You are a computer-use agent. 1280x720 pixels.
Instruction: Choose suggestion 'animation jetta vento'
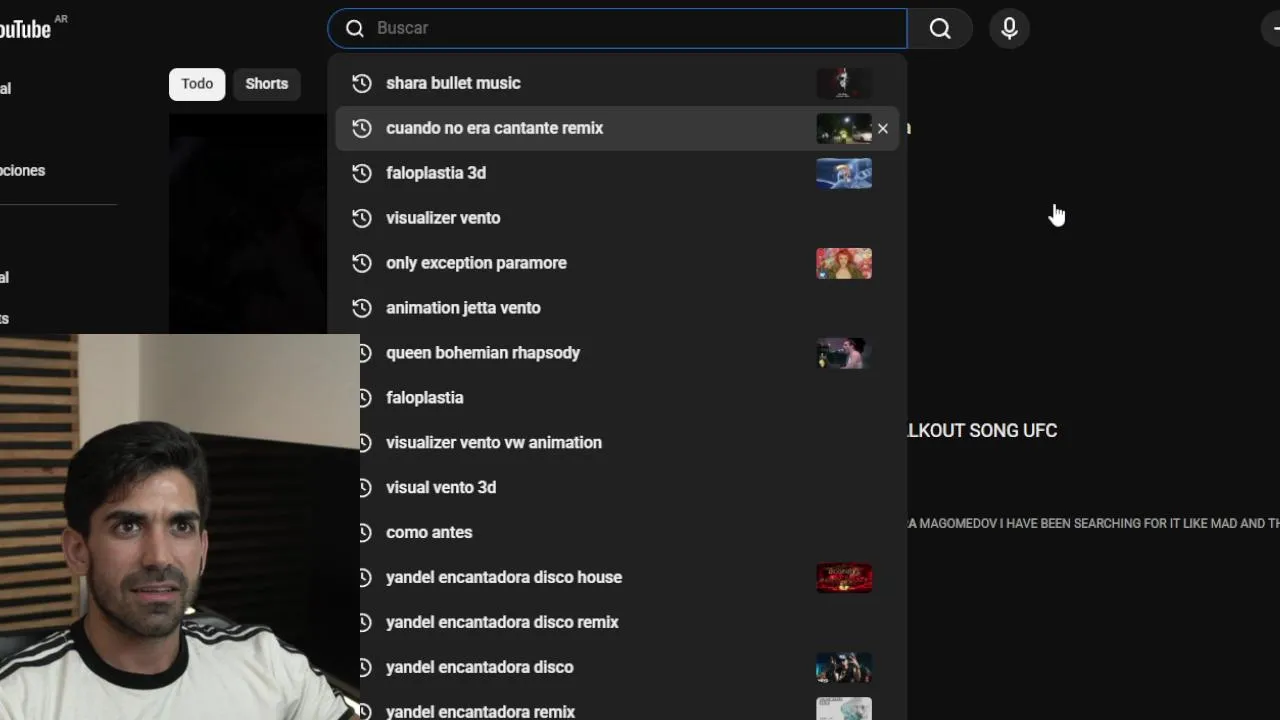pyautogui.click(x=617, y=308)
